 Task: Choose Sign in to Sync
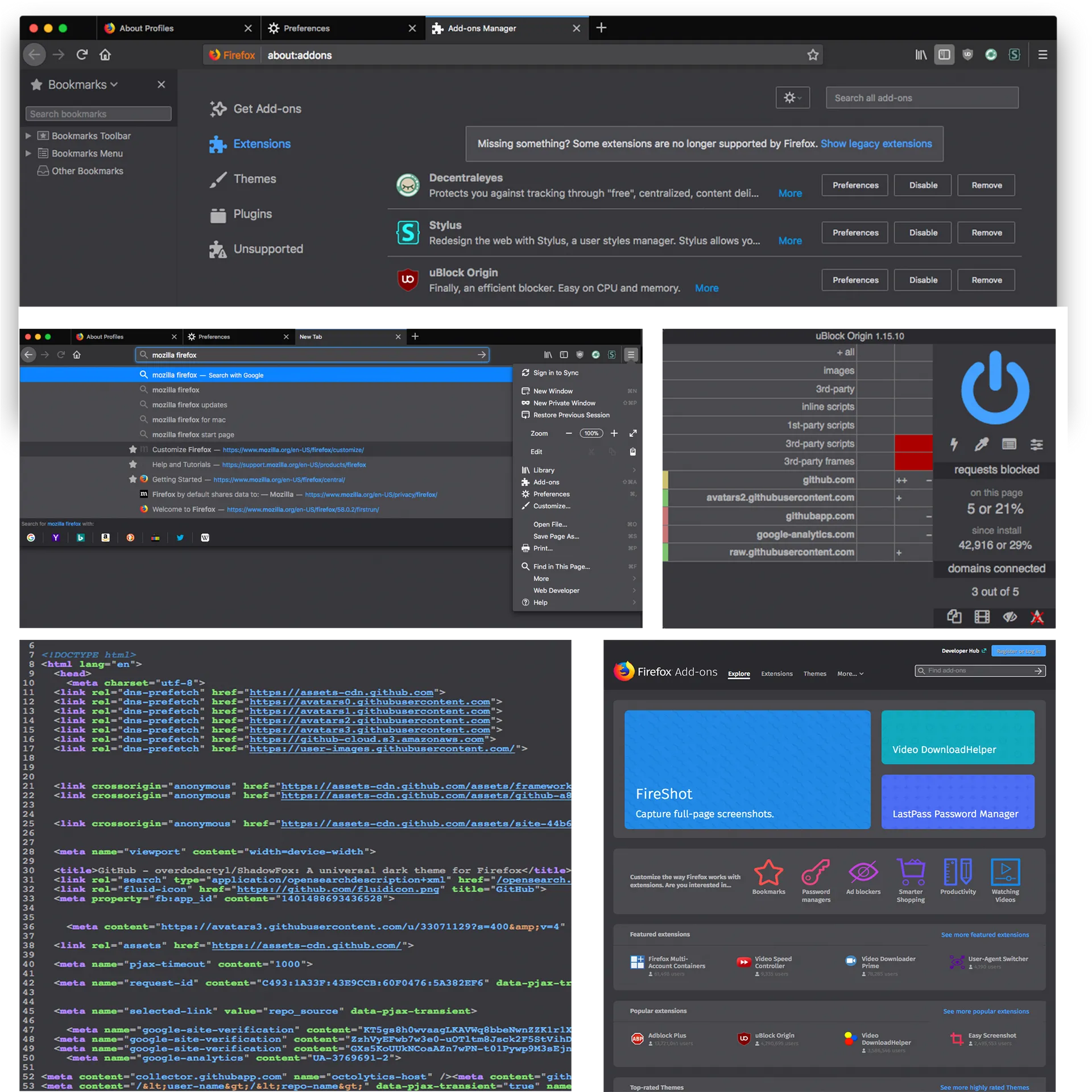pos(578,373)
